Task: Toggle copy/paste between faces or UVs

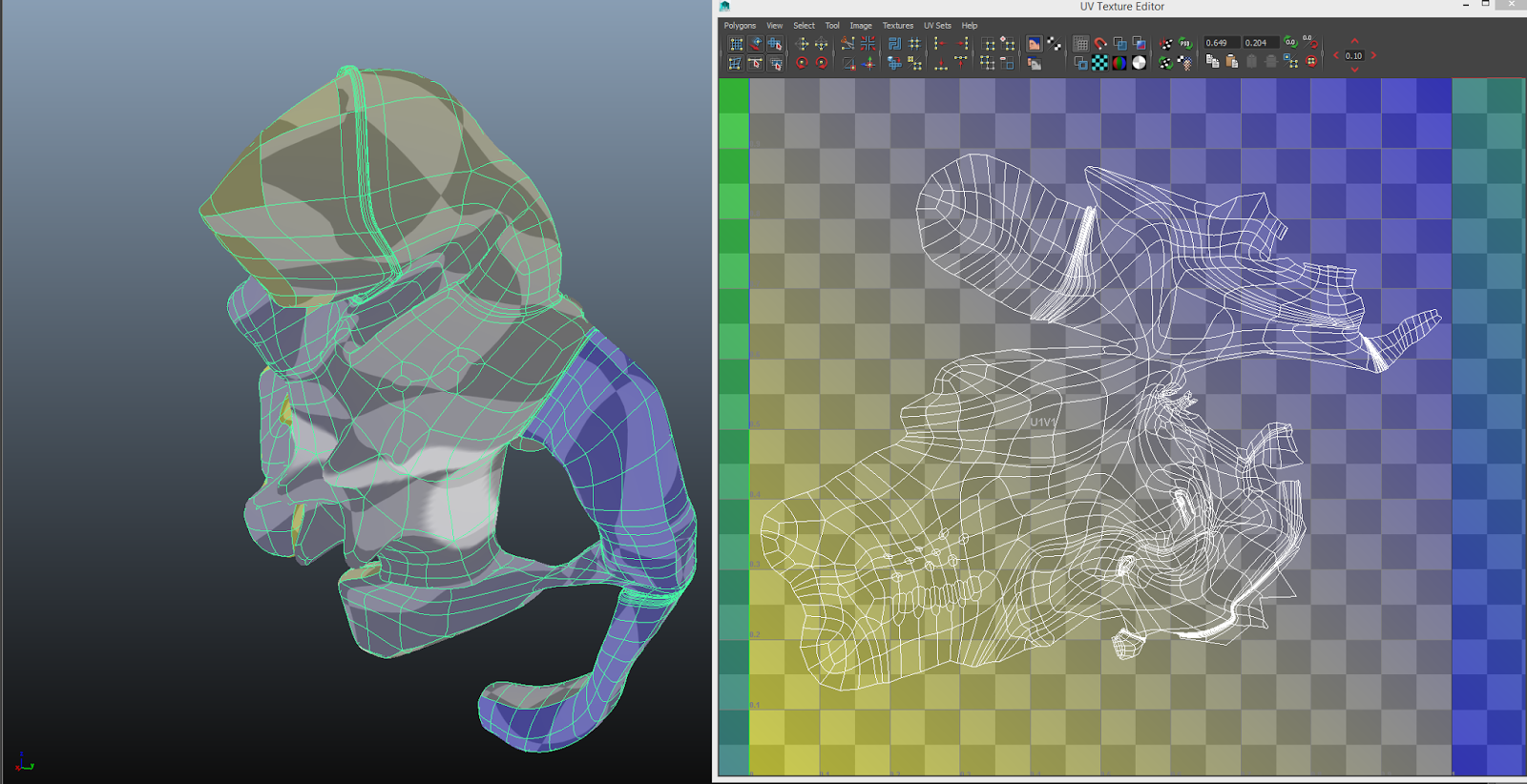Action: pyautogui.click(x=1290, y=61)
